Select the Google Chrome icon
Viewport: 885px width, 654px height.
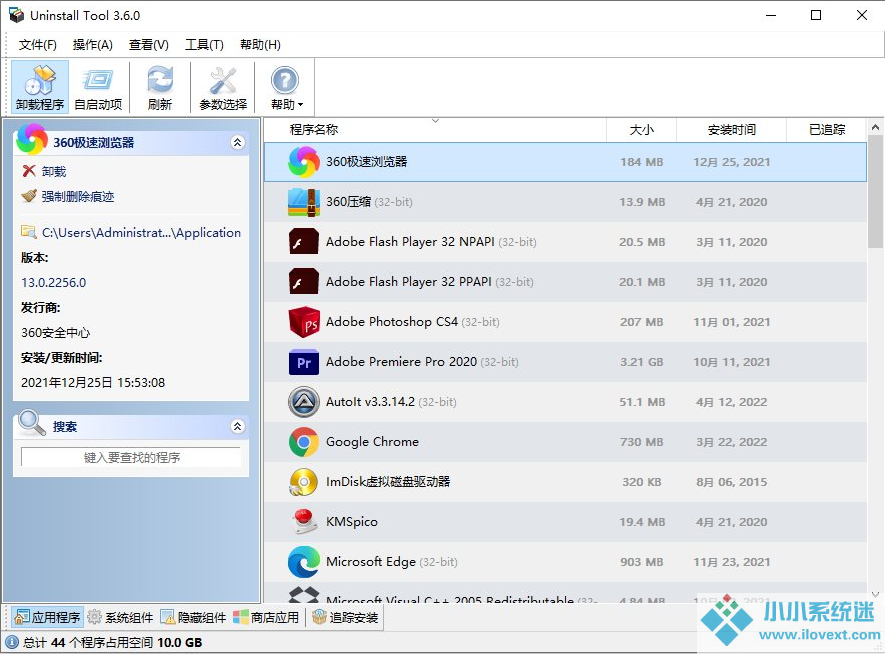[304, 442]
